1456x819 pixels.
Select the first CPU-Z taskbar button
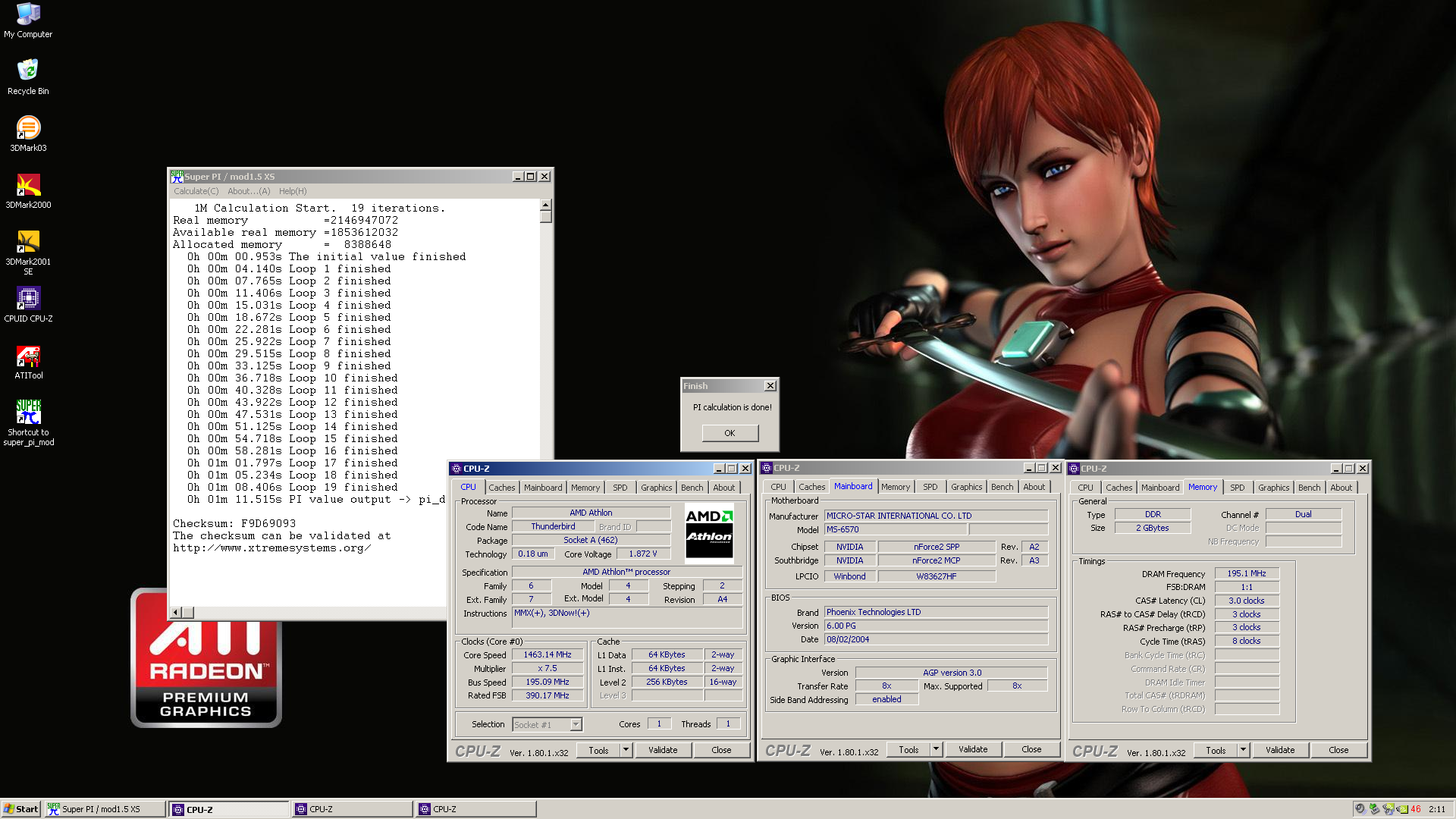(228, 809)
